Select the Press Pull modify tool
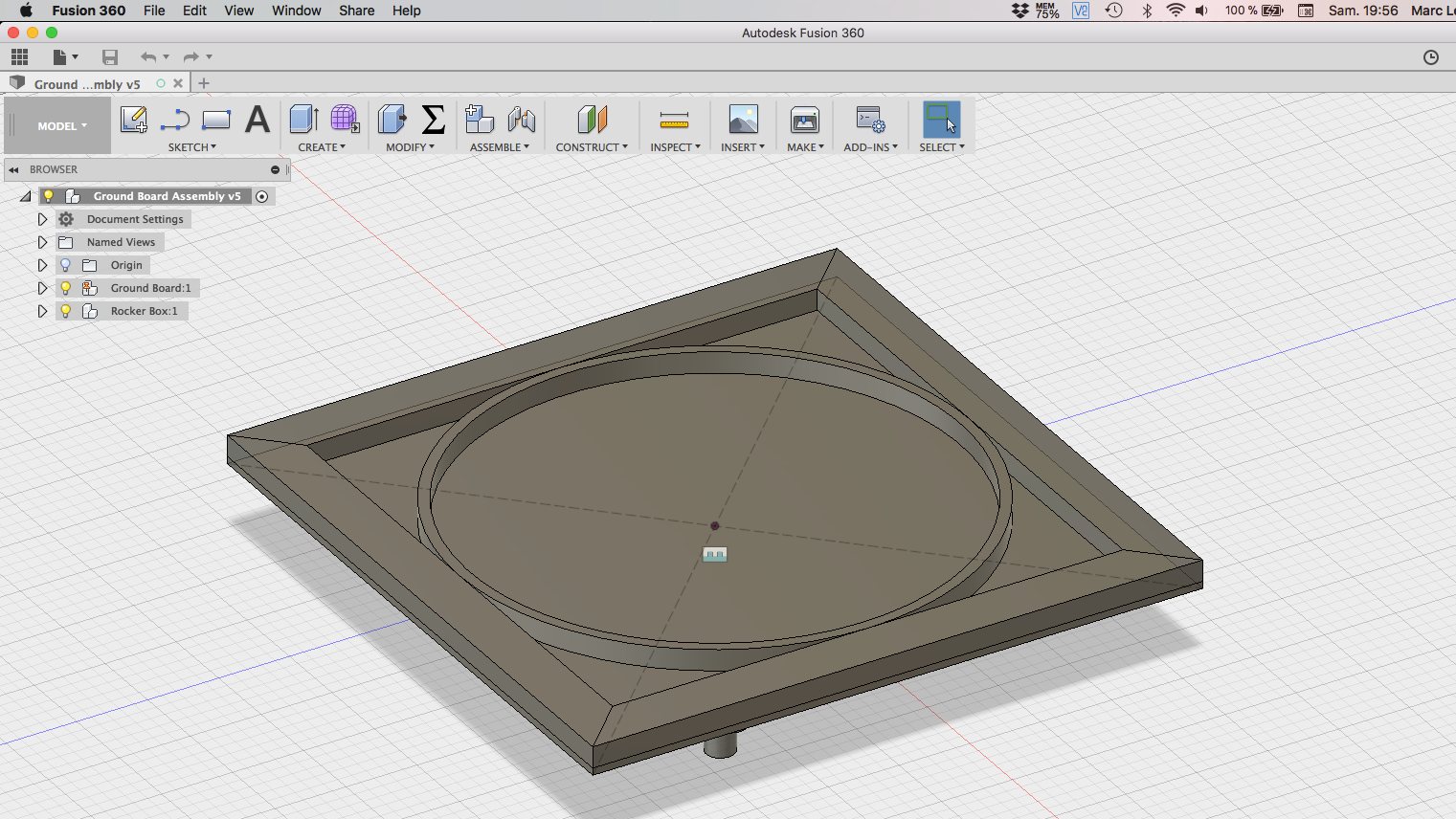Viewport: 1456px width, 819px height. pos(392,120)
